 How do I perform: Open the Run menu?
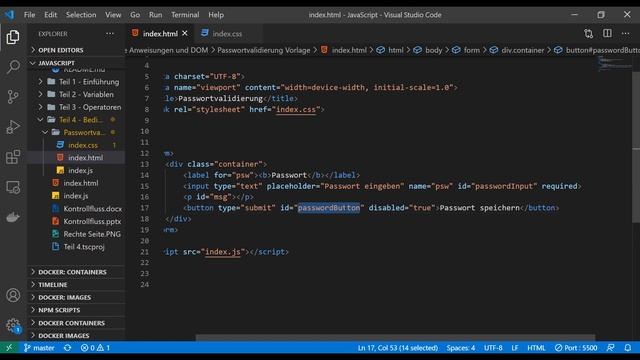click(156, 15)
